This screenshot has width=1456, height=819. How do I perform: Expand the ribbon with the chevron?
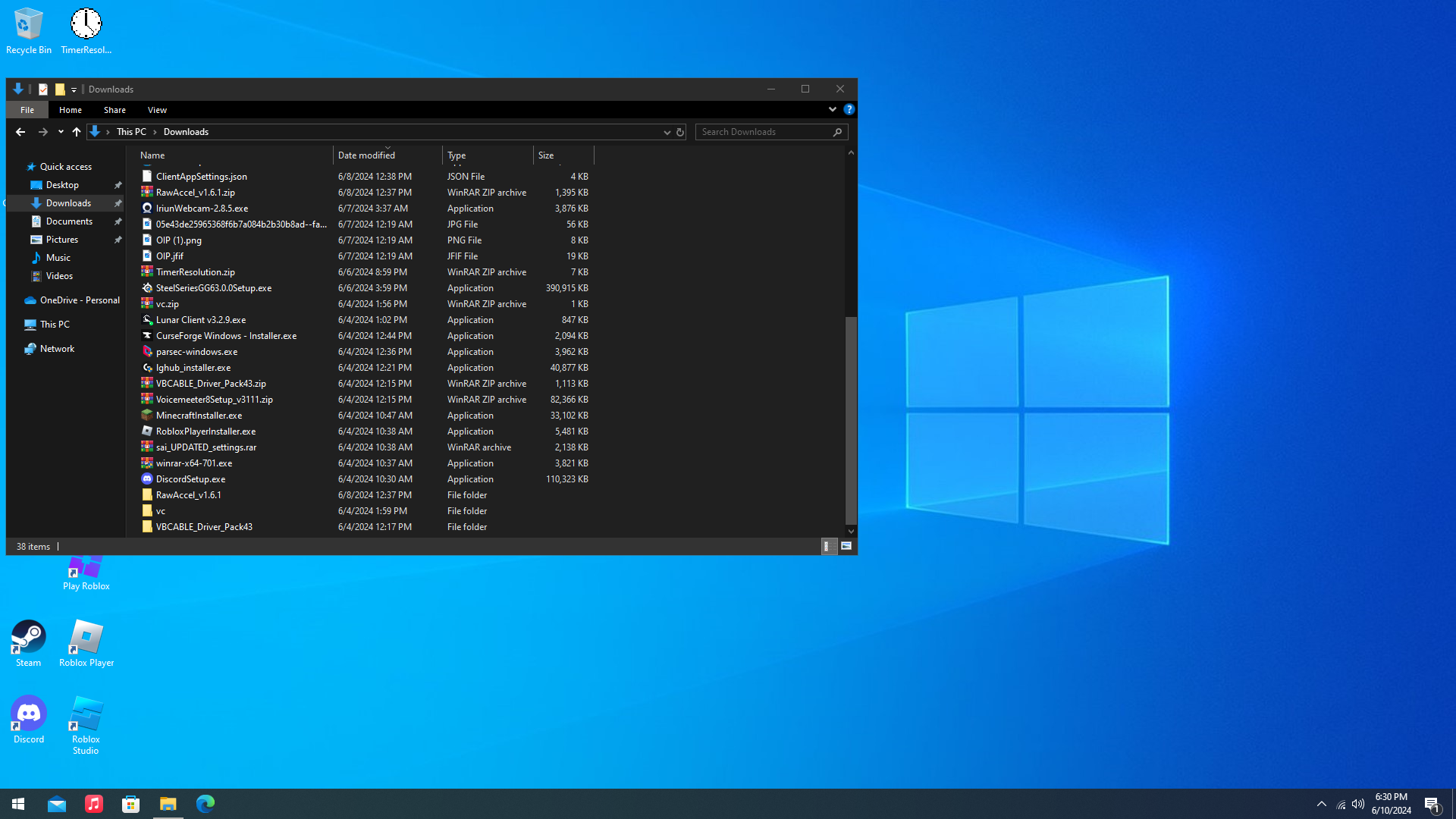(x=832, y=110)
